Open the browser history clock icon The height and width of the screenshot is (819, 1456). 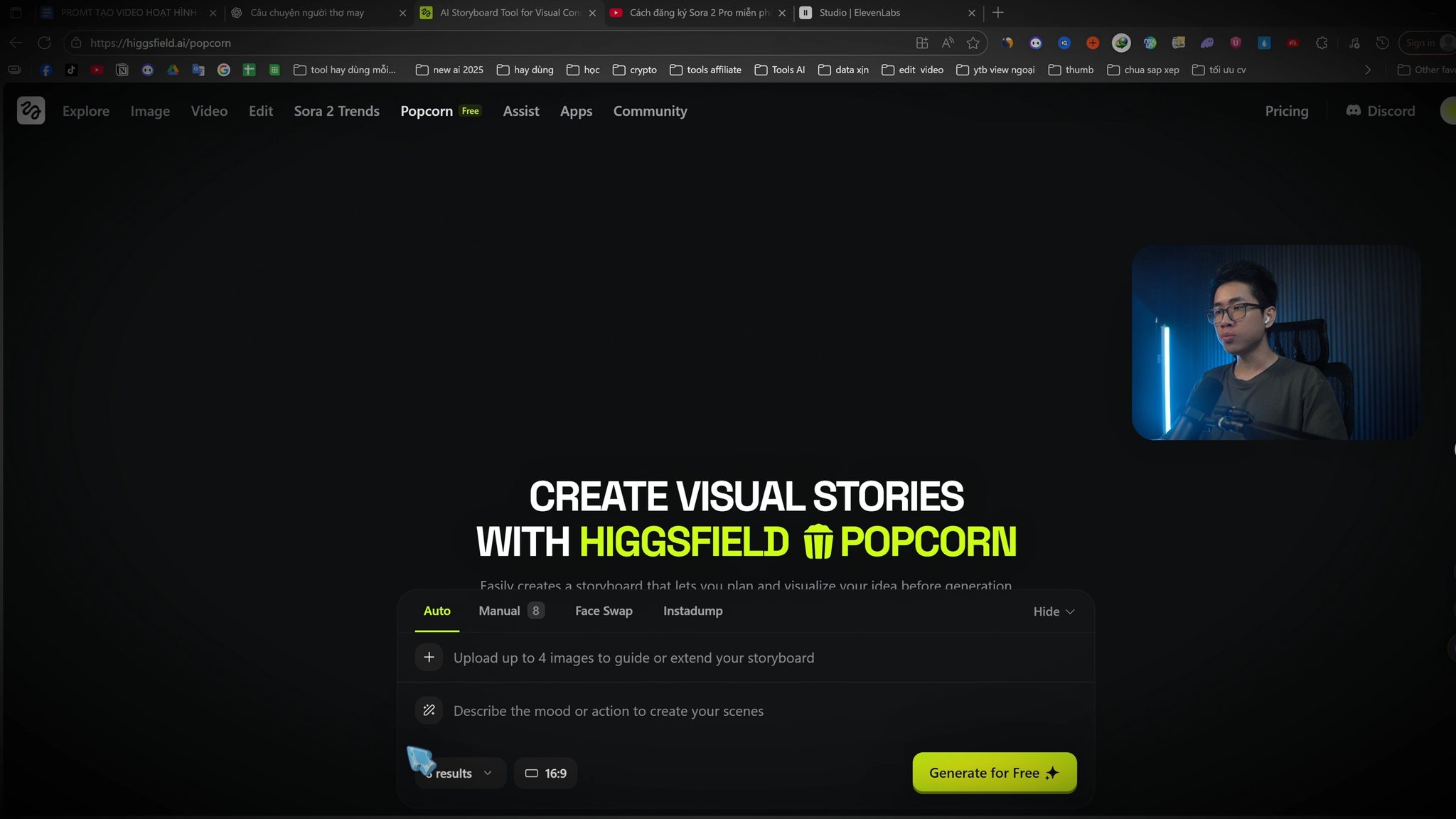click(1382, 43)
